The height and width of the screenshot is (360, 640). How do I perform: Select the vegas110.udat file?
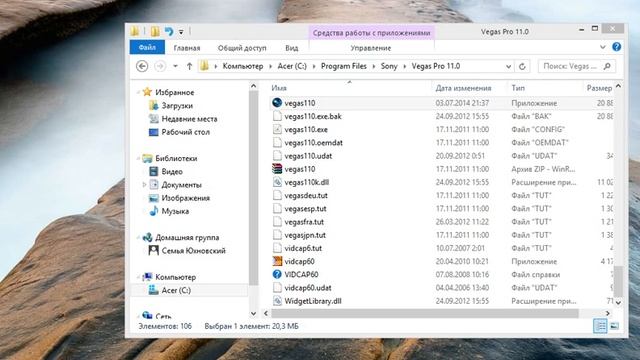(x=308, y=156)
